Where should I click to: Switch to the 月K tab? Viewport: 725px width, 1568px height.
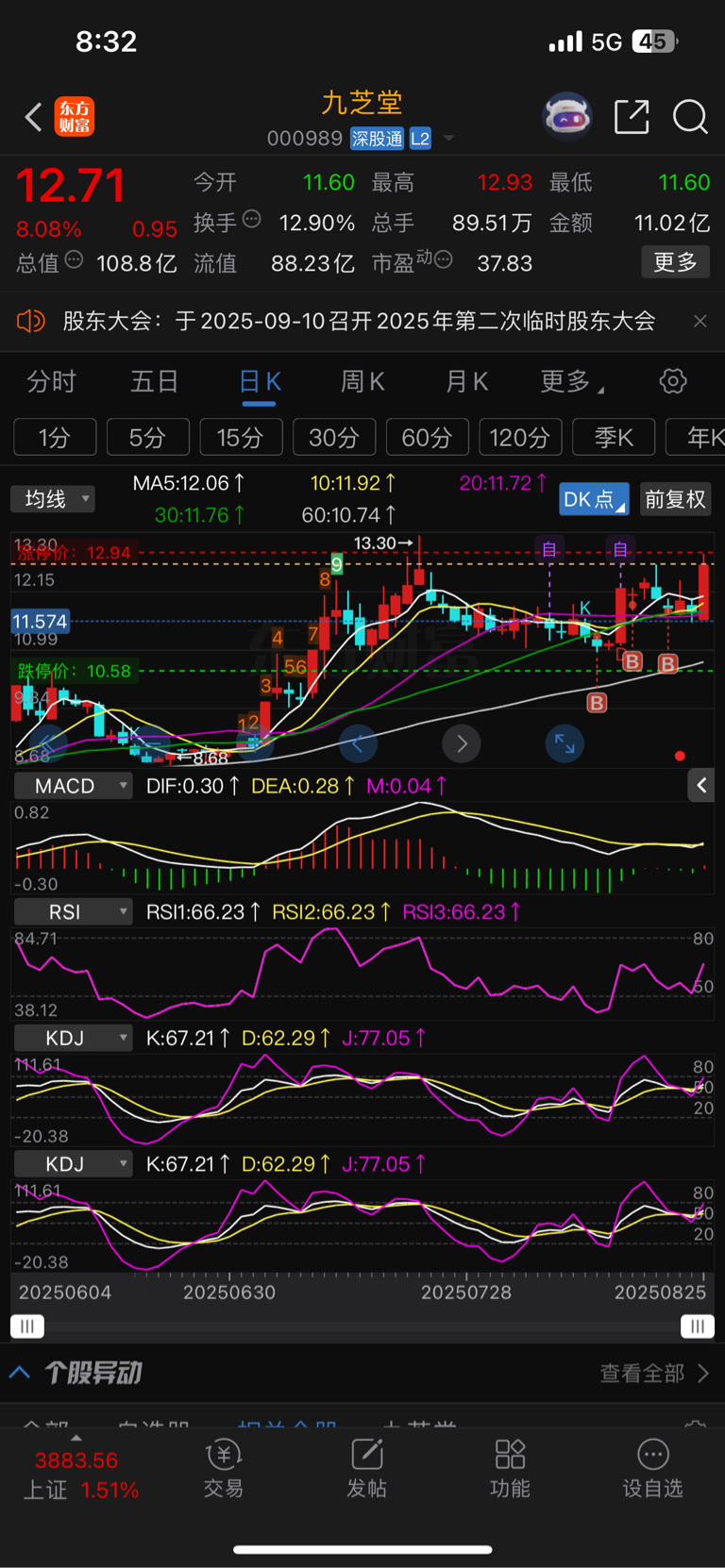click(x=466, y=381)
